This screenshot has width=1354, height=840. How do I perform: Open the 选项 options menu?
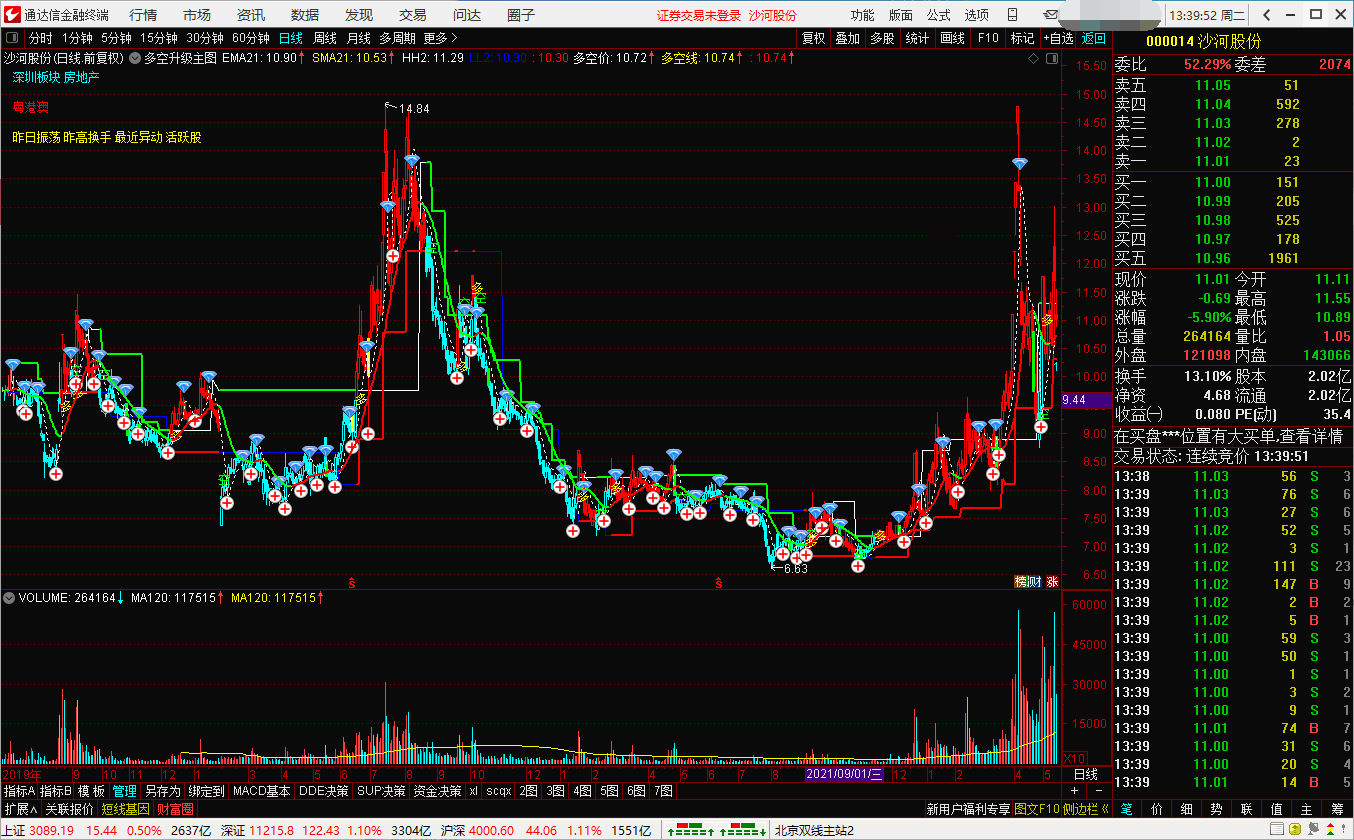coord(976,15)
